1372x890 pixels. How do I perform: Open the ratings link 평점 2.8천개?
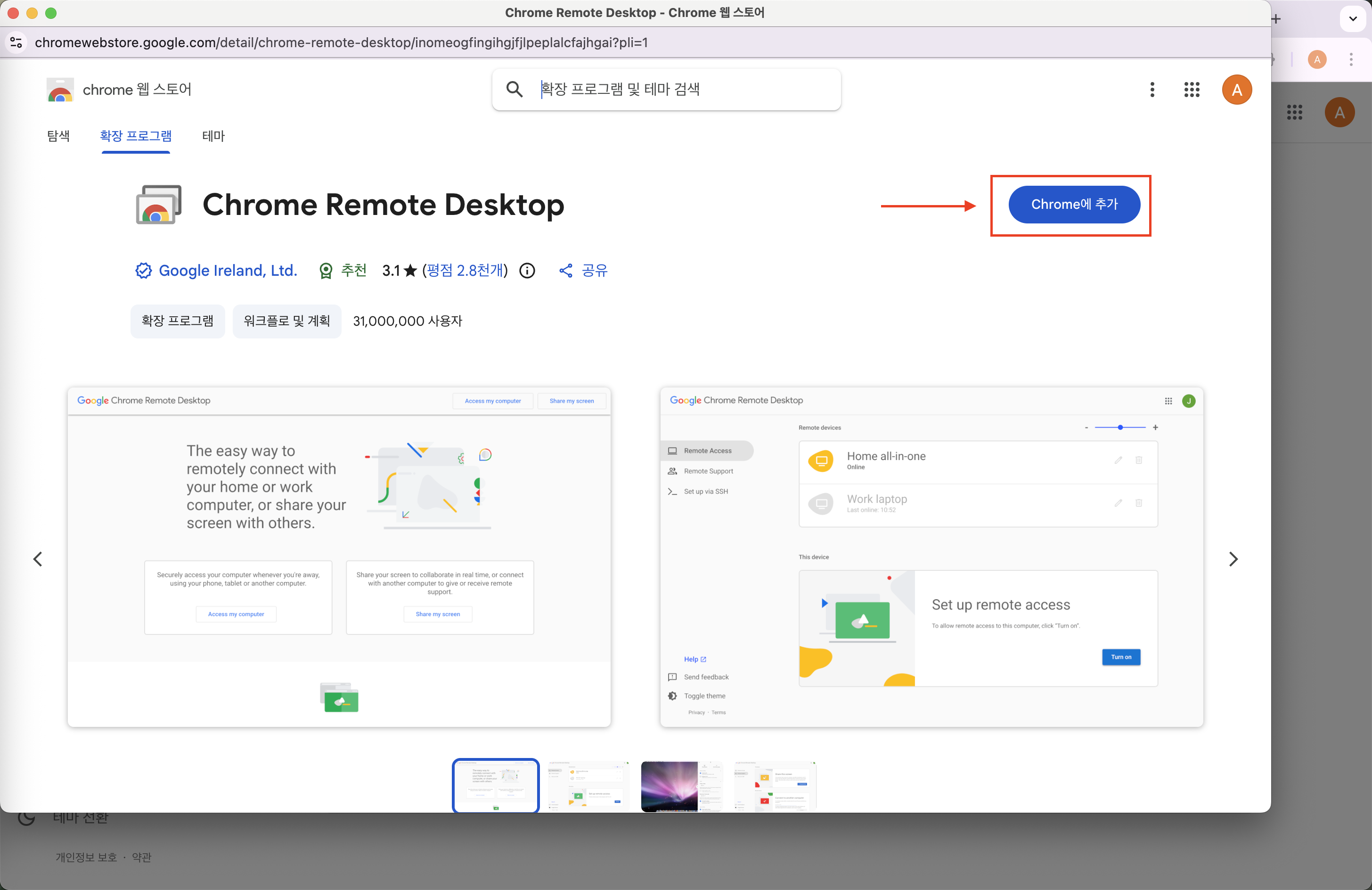point(465,271)
